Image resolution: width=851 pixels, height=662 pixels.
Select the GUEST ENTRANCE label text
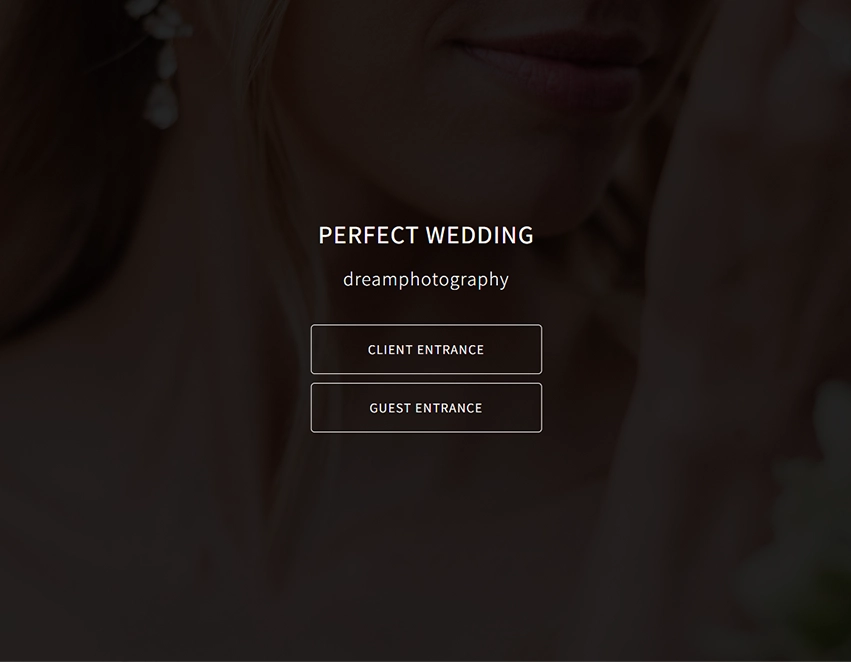pyautogui.click(x=426, y=408)
